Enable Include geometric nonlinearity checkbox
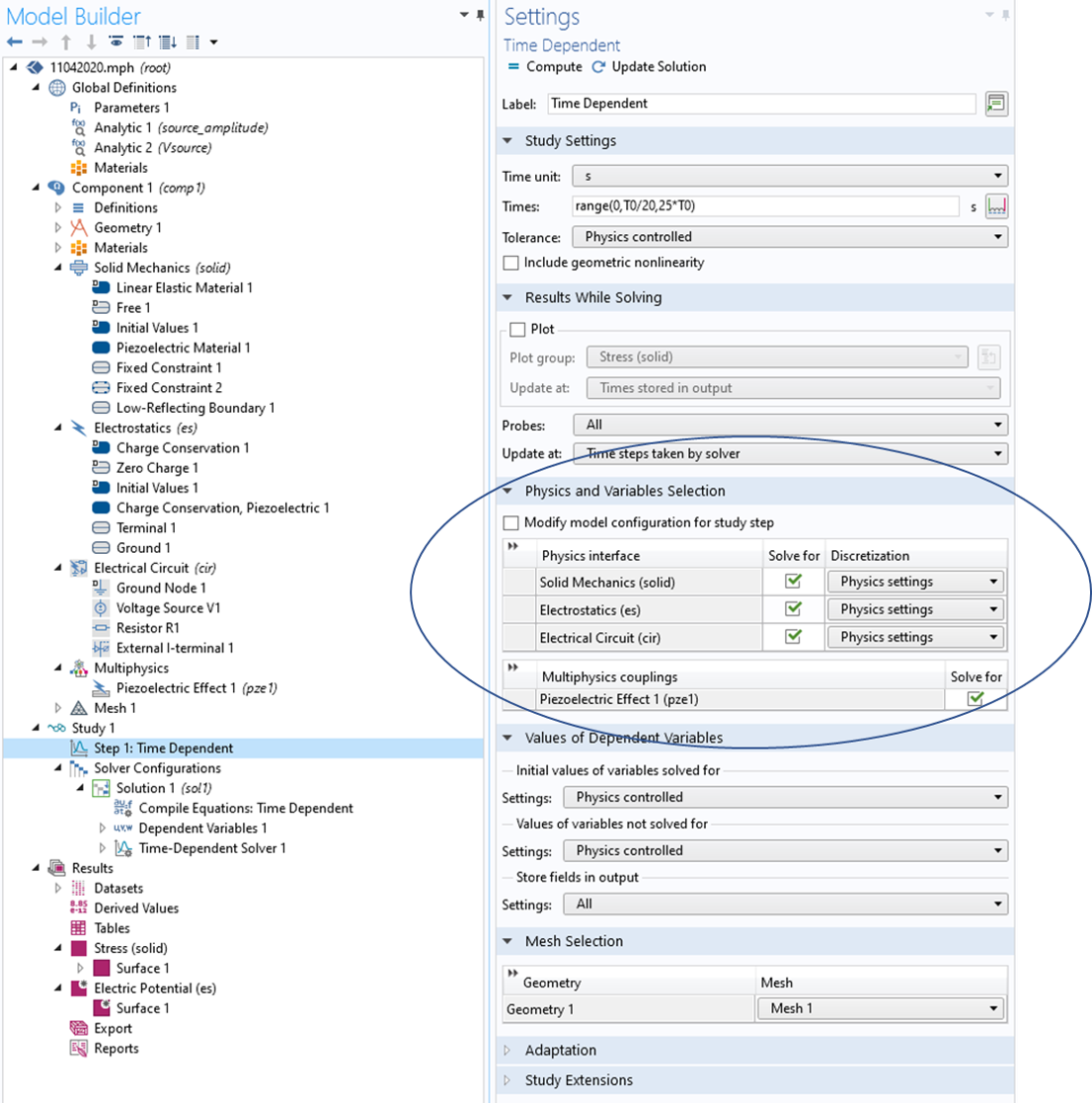 (x=510, y=263)
